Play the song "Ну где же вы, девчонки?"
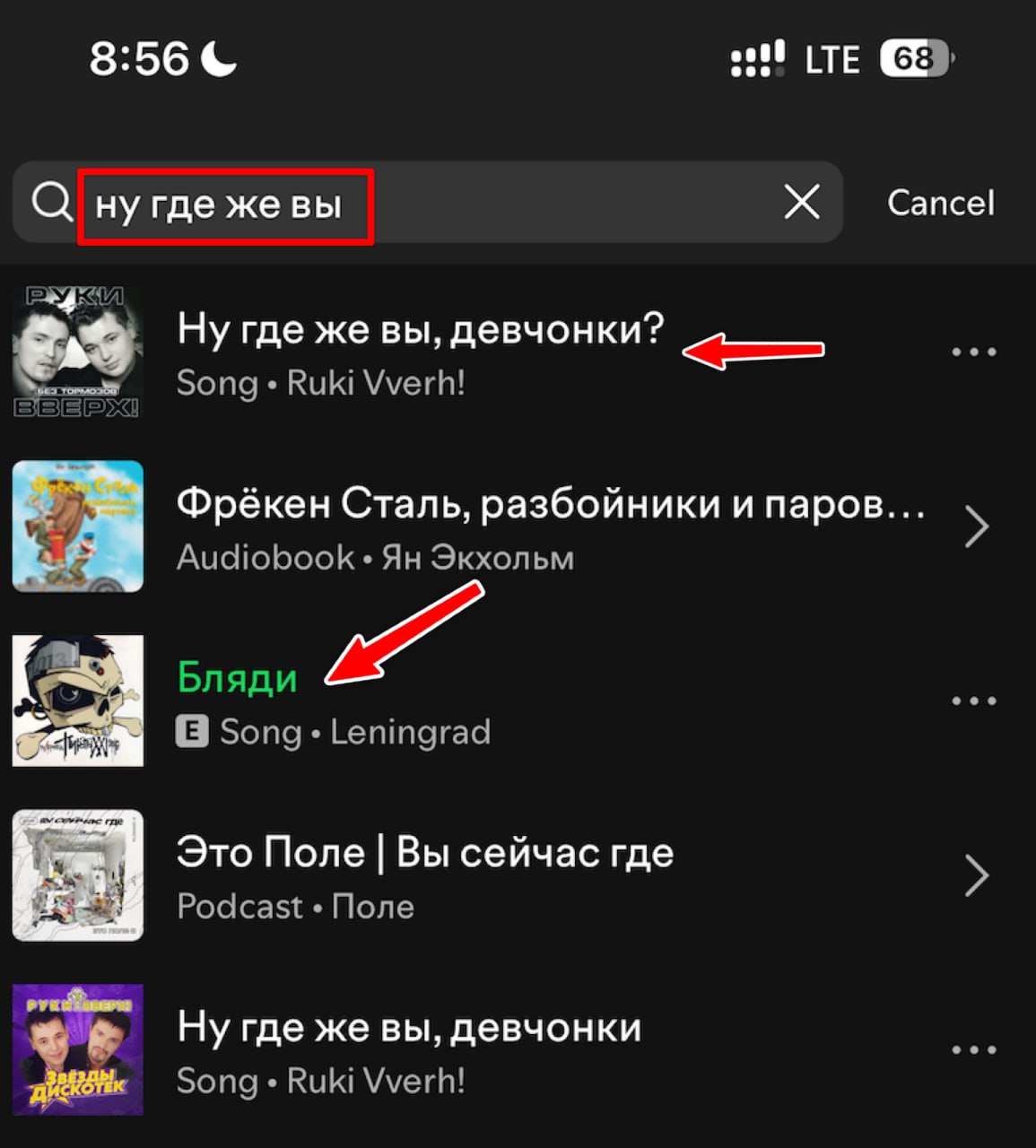 [421, 329]
